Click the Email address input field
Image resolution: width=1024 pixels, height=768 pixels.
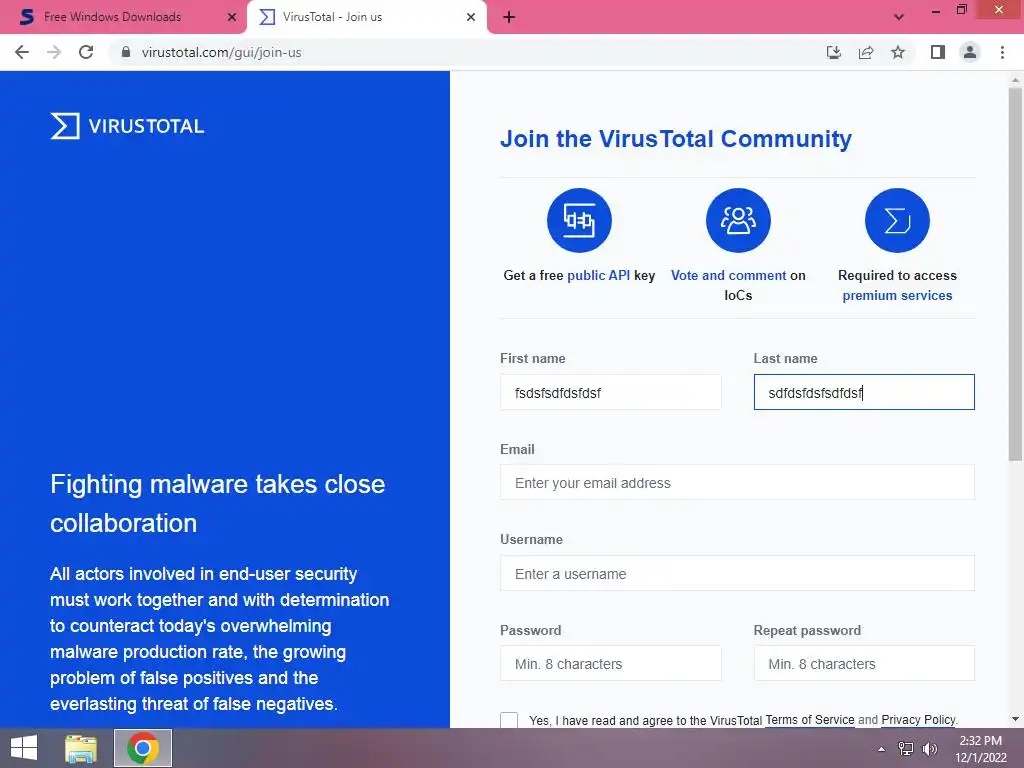pyautogui.click(x=737, y=483)
